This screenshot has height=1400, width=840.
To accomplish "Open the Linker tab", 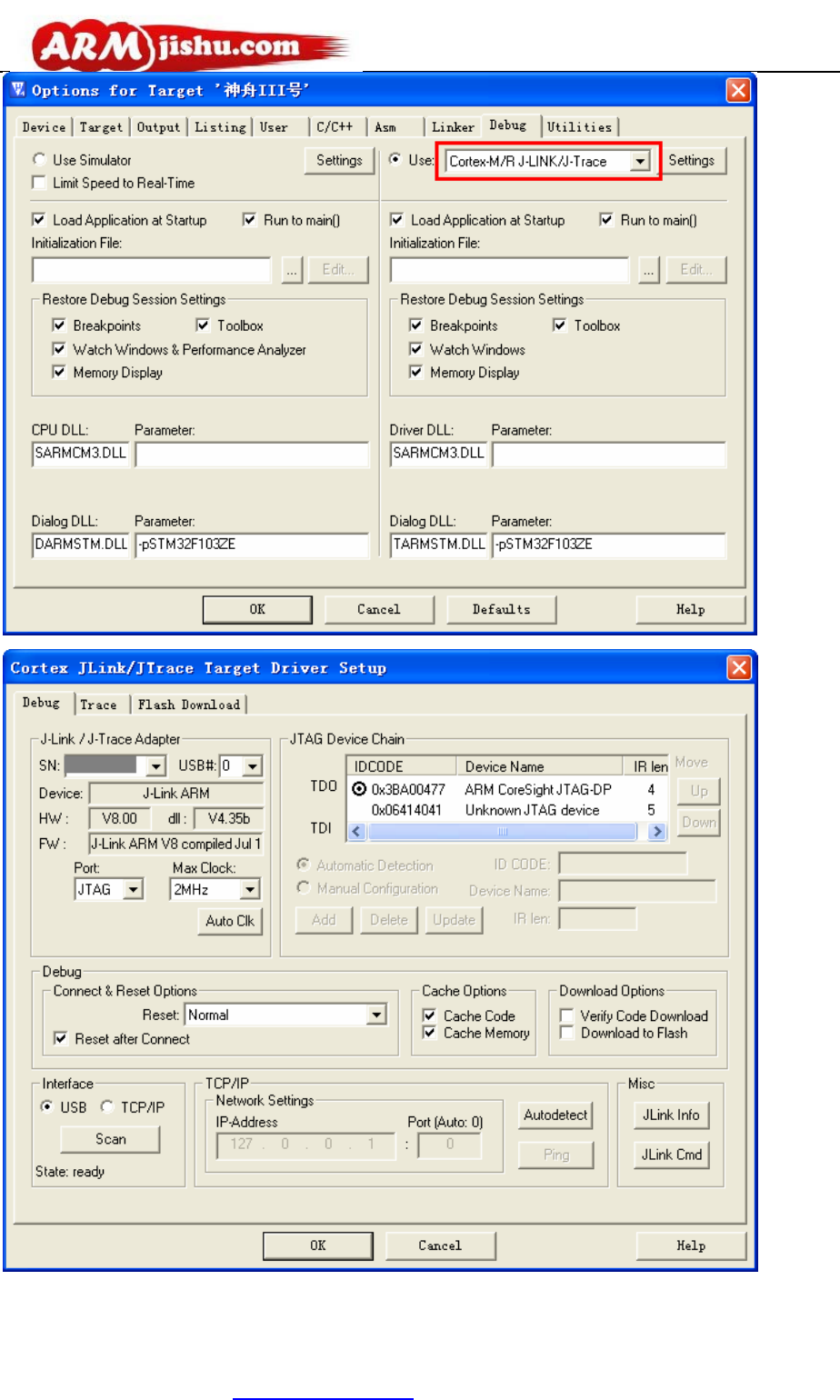I will (453, 127).
